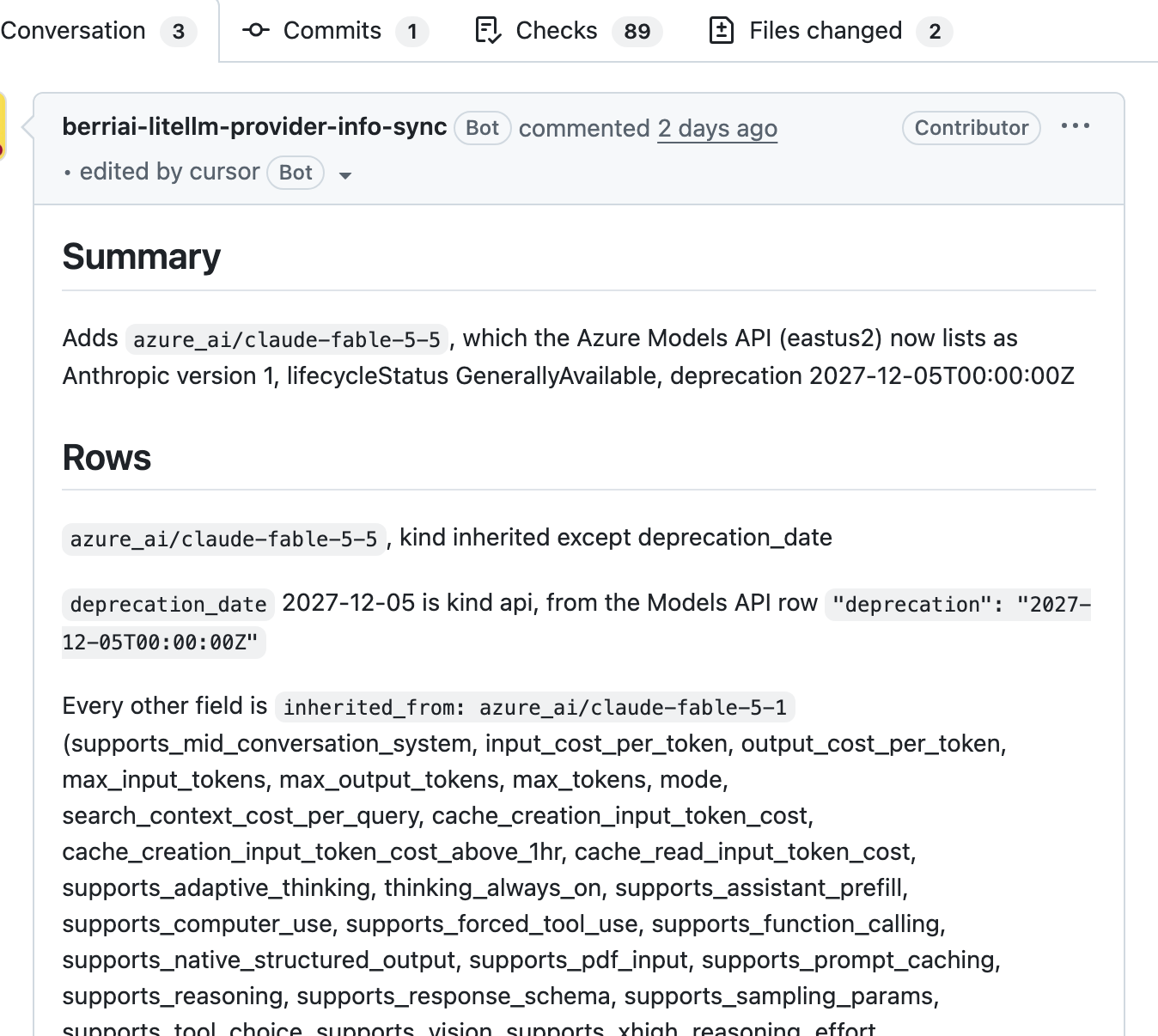This screenshot has height=1036, width=1158.
Task: Click the Commits count badge 1
Action: (x=412, y=32)
